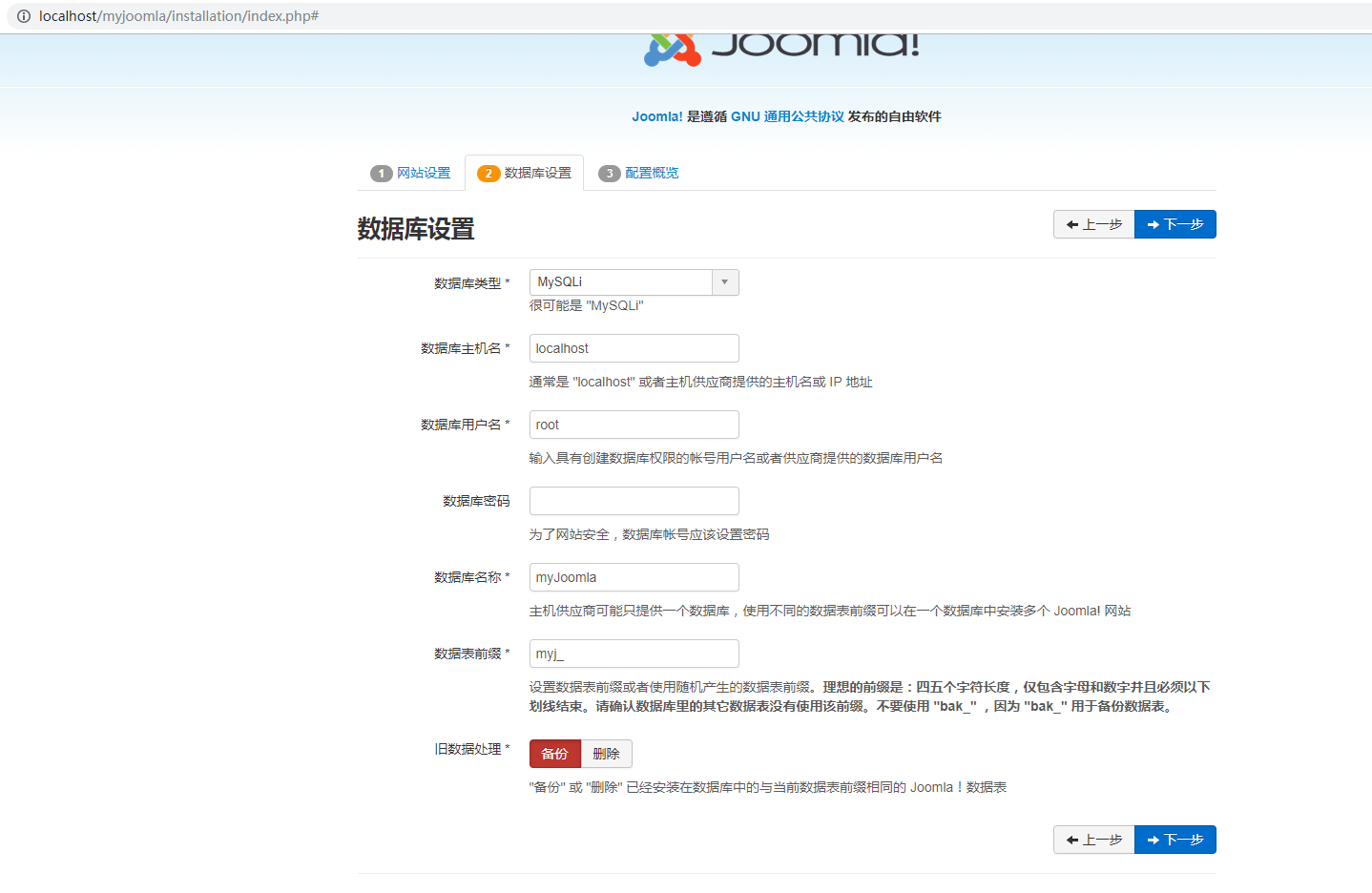This screenshot has width=1372, height=893.
Task: Click the bottom 上一步 previous button
Action: point(1094,840)
